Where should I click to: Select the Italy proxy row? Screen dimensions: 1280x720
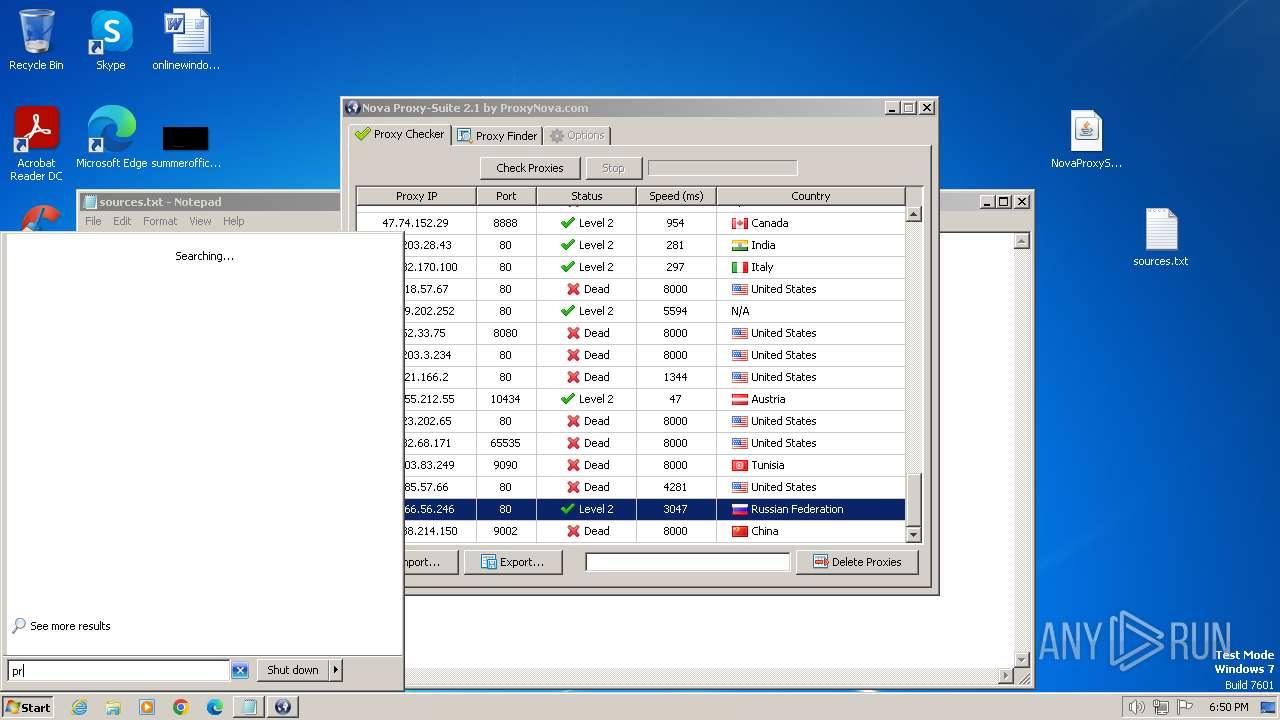631,267
